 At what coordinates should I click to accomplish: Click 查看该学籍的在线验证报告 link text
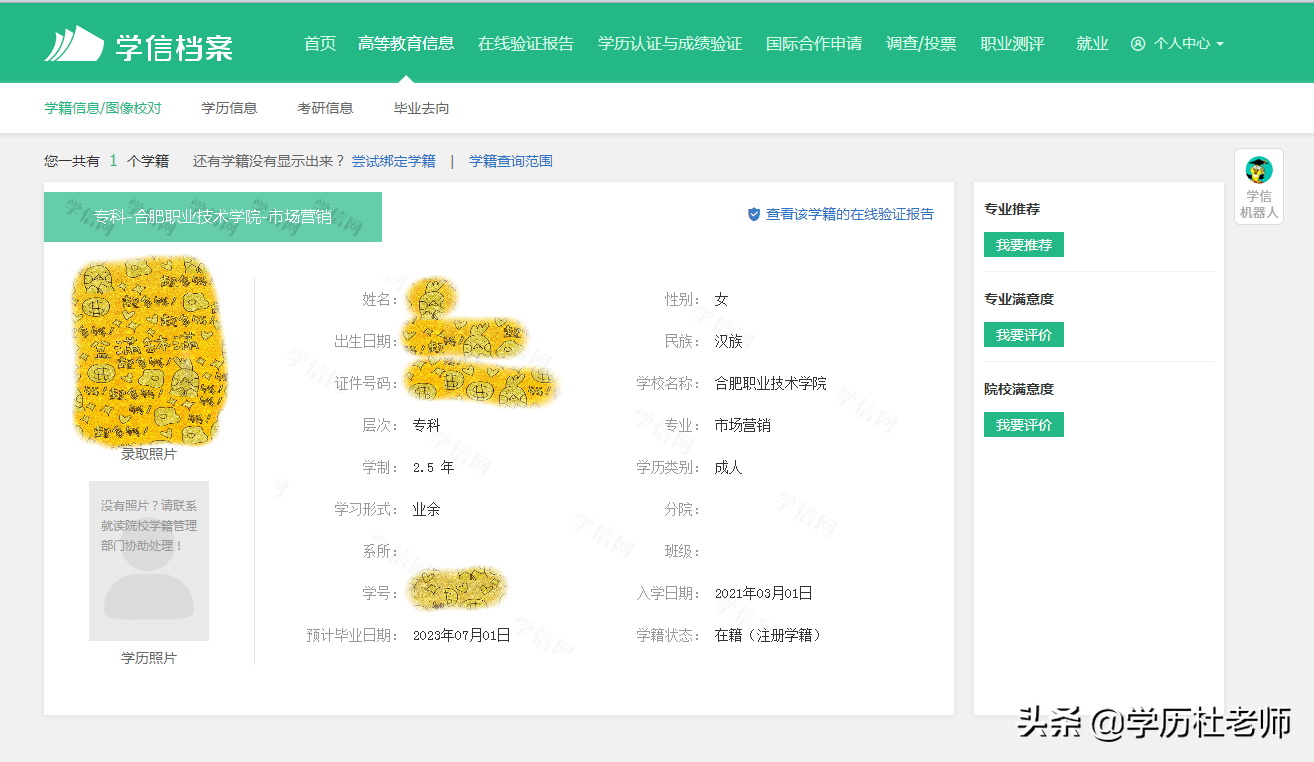coord(850,214)
